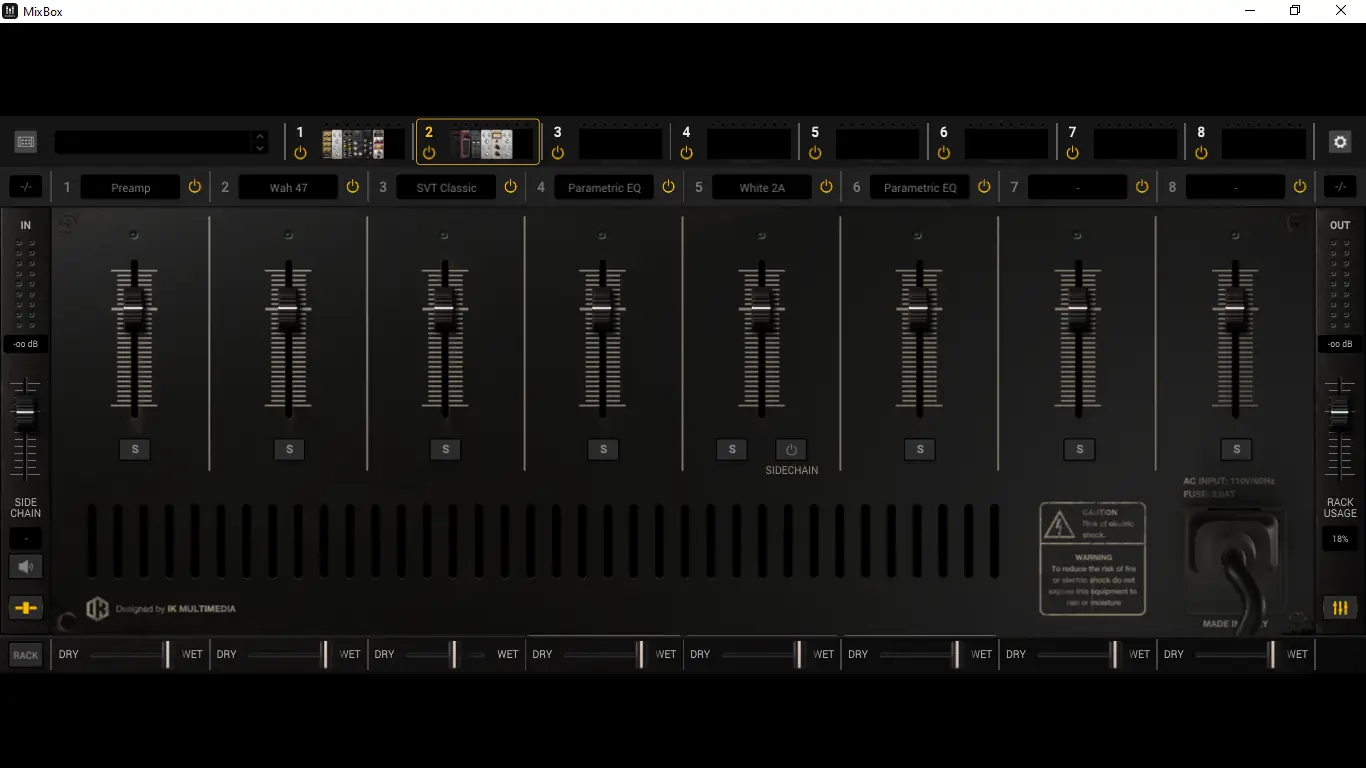Click the yellow pedalboard routing icon bottom left

[x=25, y=607]
